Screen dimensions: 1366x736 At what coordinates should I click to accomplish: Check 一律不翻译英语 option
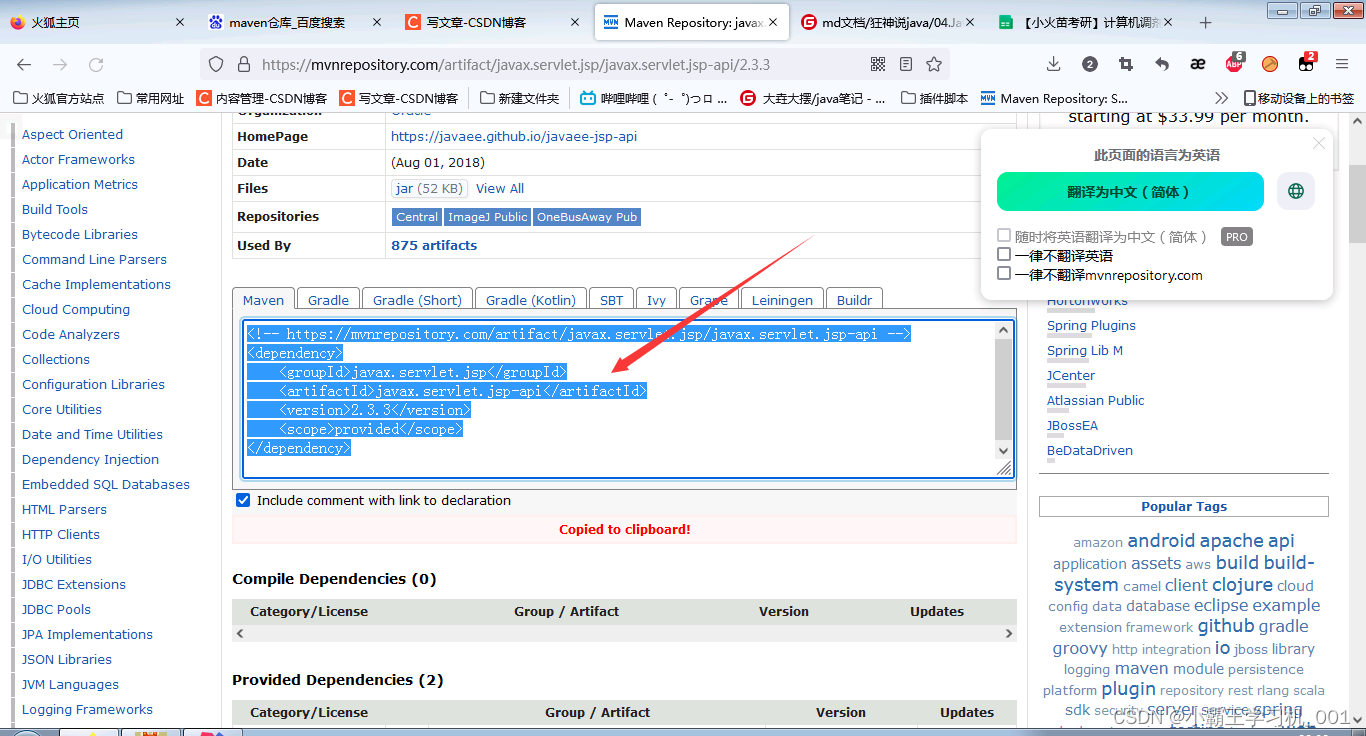[x=1004, y=255]
